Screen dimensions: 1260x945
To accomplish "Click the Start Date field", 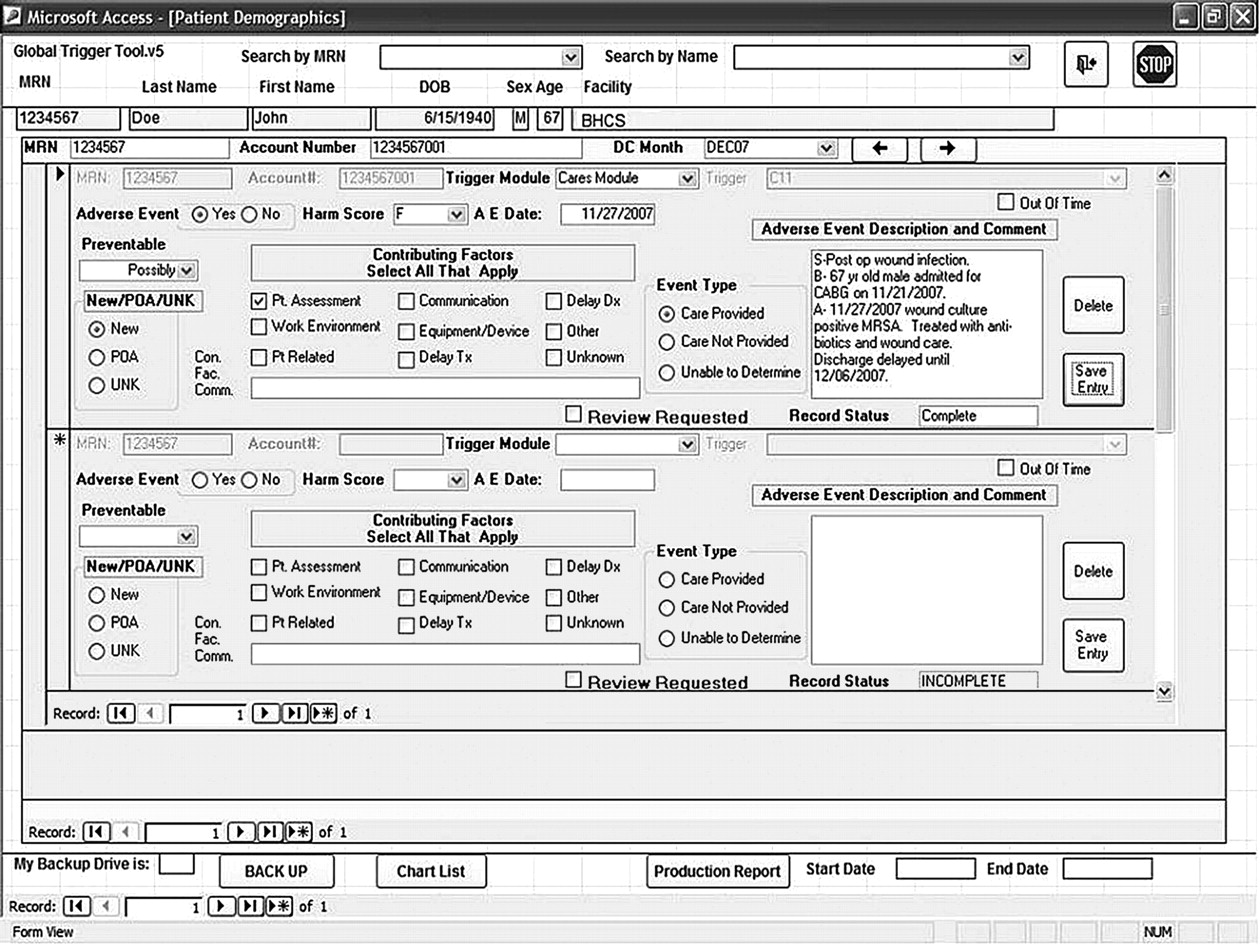I will click(935, 869).
